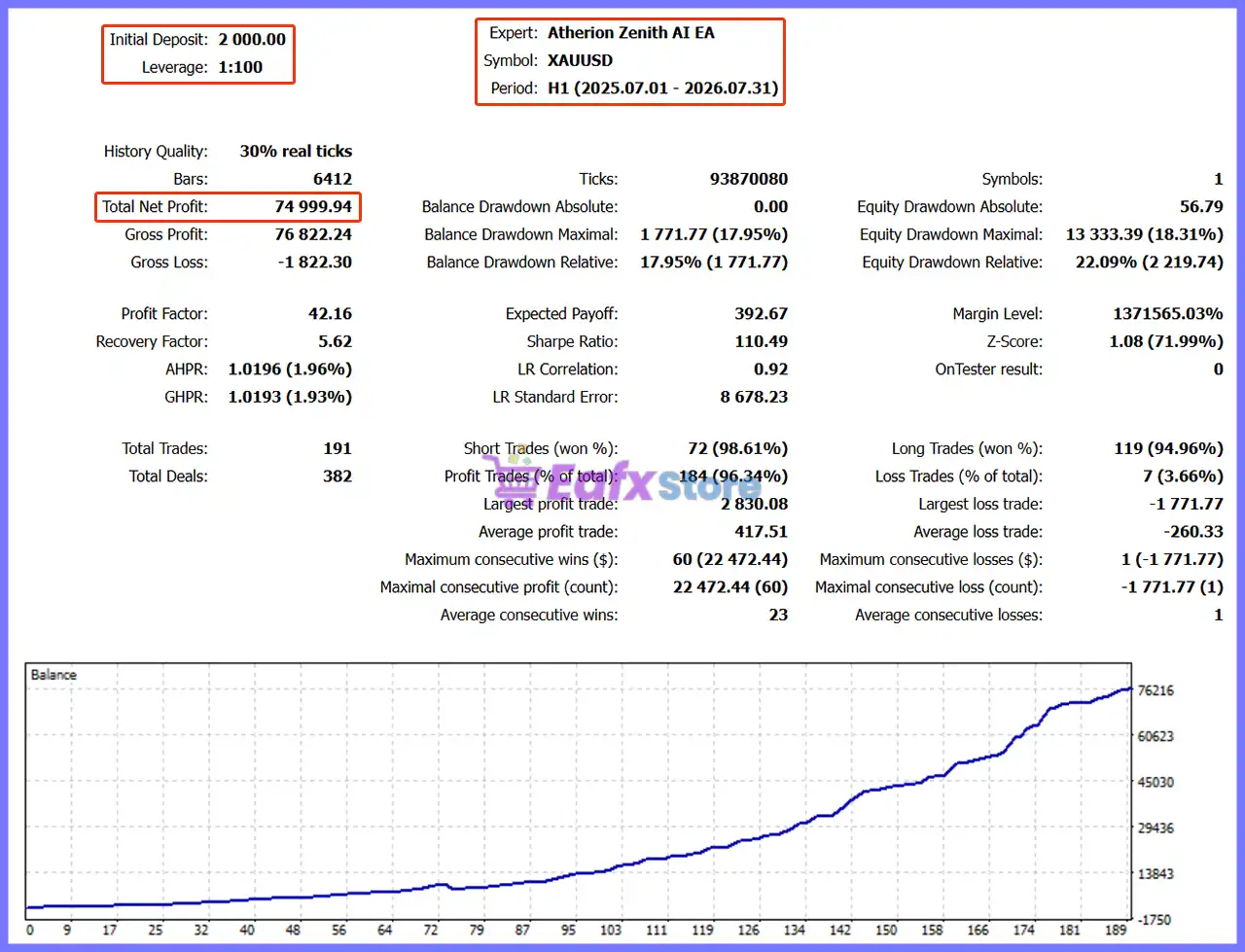Click the -1750 axis label on chart
The image size is (1245, 952).
pos(1155,920)
